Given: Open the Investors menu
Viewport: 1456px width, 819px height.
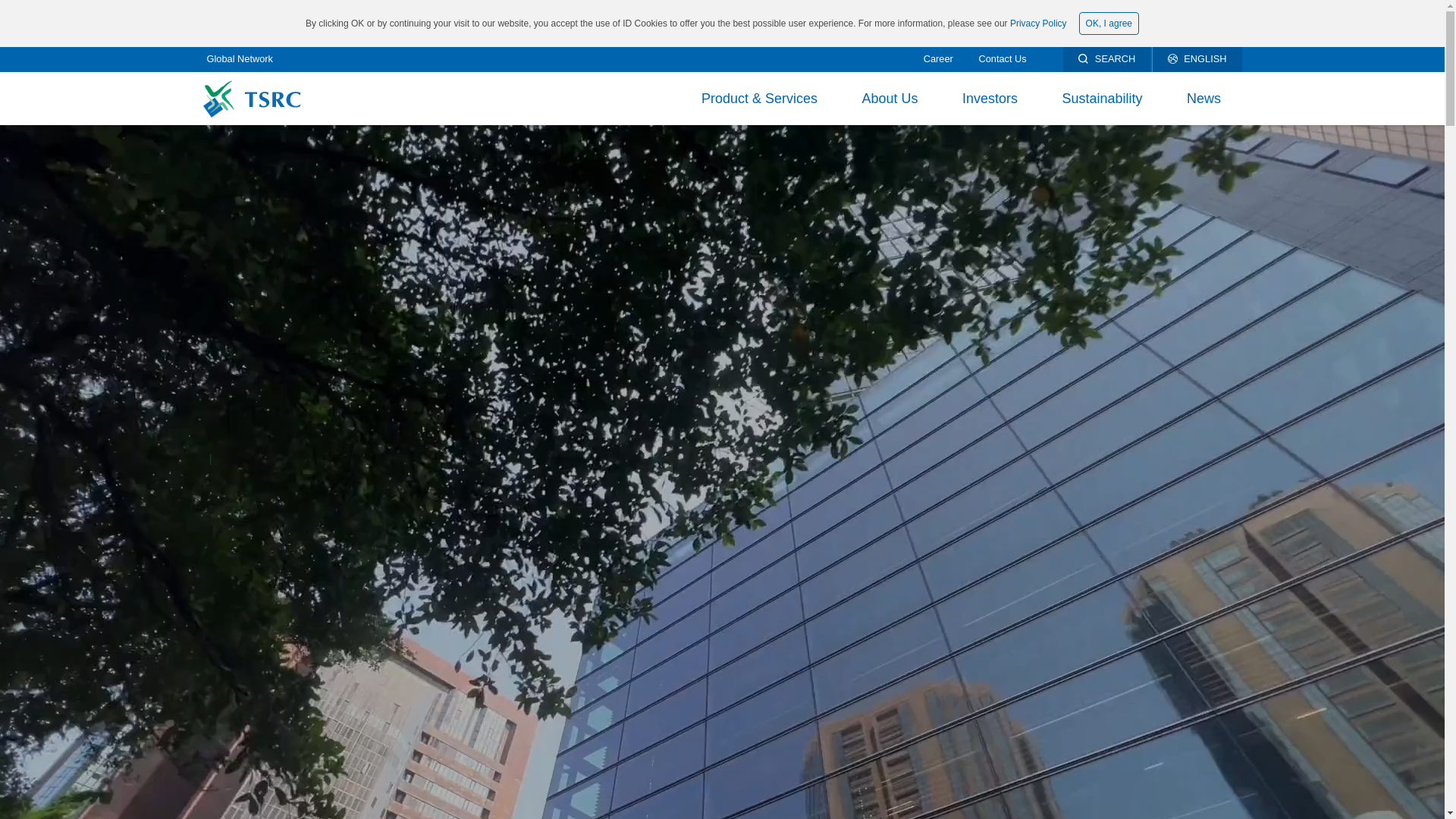Looking at the screenshot, I should [990, 99].
